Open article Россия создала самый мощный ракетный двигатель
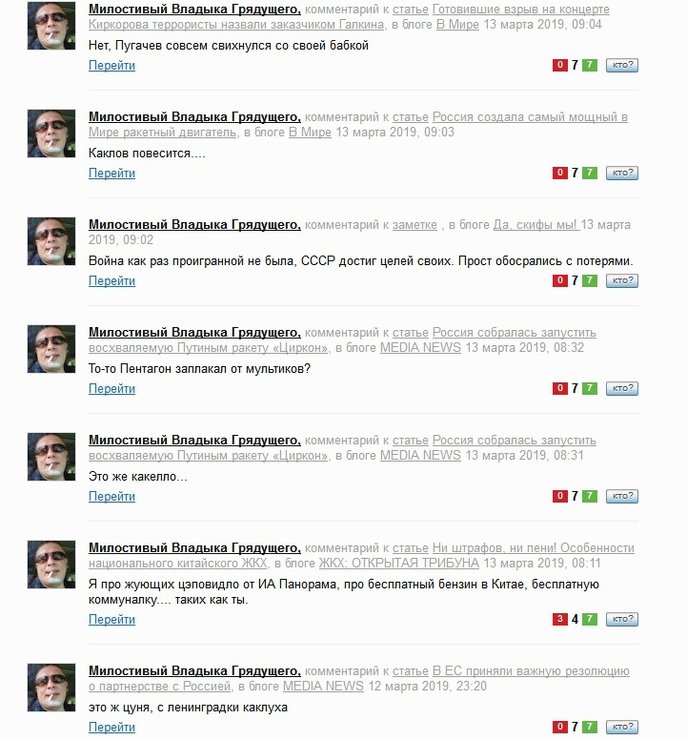This screenshot has height=740, width=687. pos(358,125)
